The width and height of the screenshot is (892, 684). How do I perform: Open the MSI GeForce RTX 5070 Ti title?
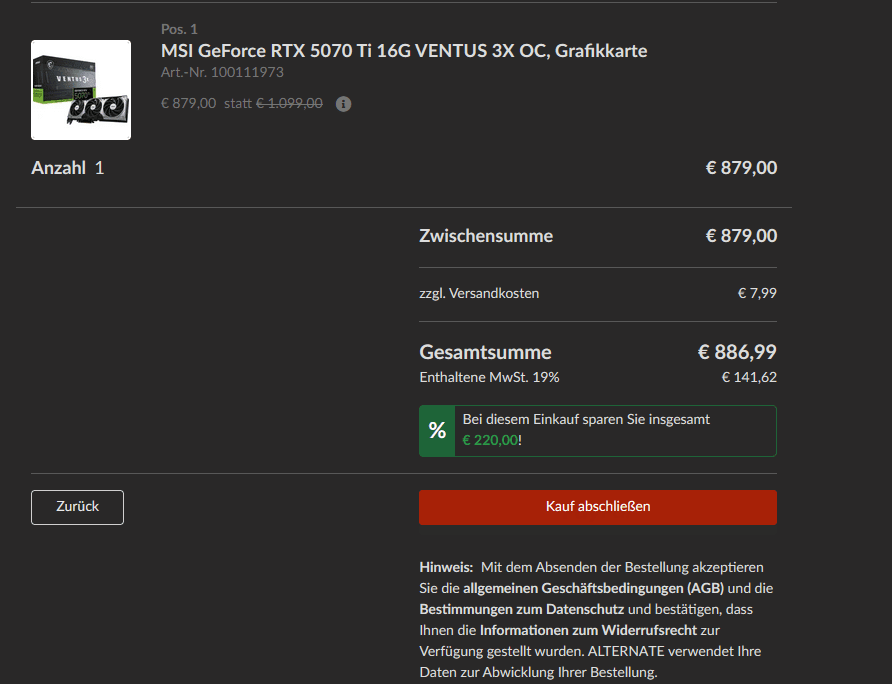click(x=404, y=50)
